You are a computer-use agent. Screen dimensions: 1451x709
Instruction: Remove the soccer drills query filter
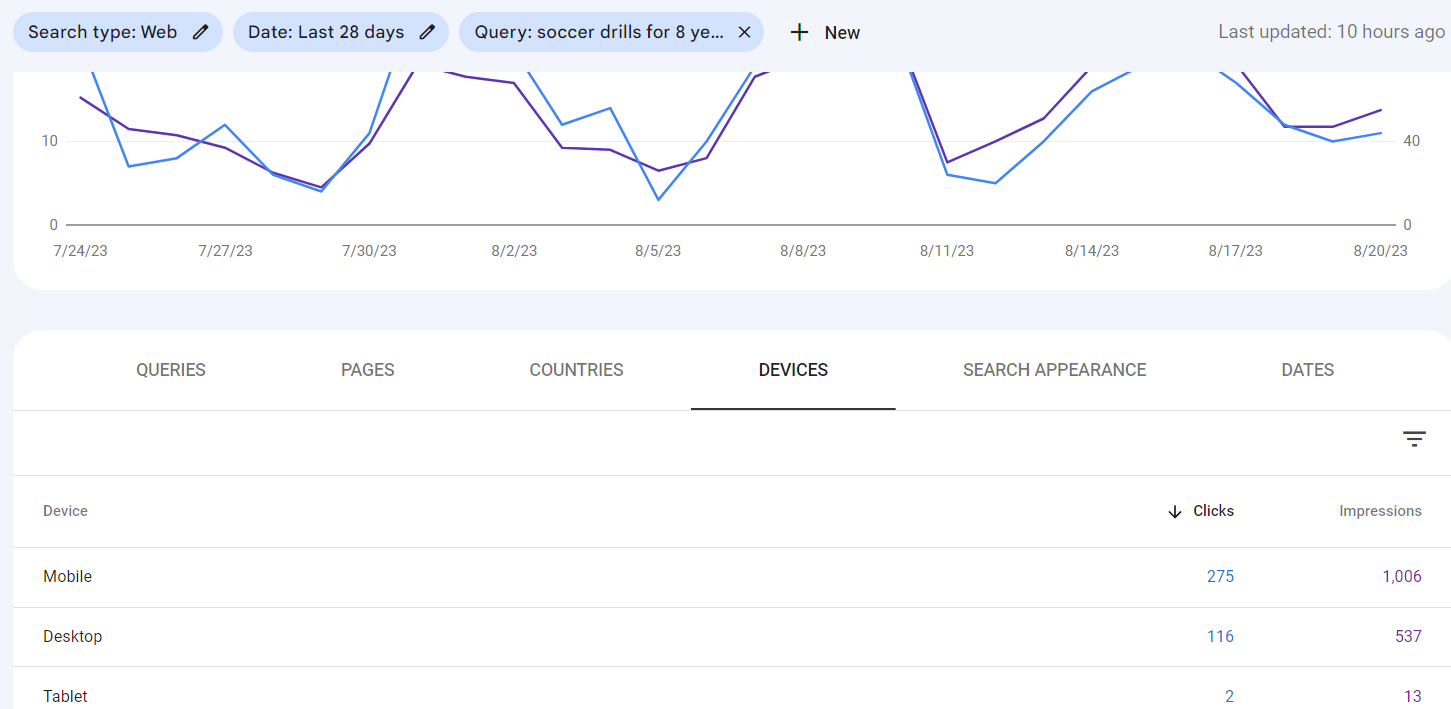point(744,31)
